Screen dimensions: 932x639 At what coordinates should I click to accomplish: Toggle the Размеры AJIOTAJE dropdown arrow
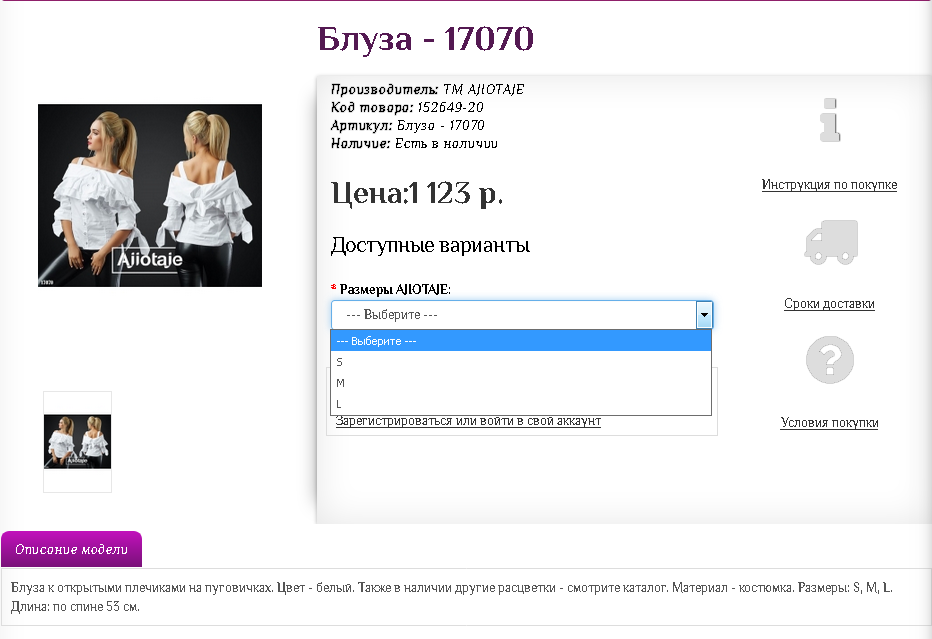704,315
